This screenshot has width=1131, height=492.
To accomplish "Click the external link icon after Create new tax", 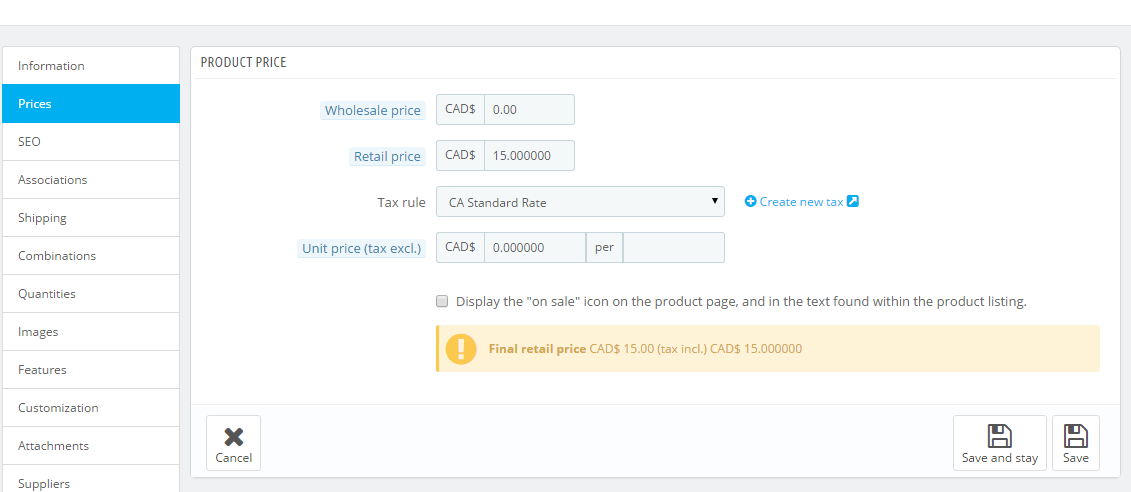I will (x=853, y=202).
